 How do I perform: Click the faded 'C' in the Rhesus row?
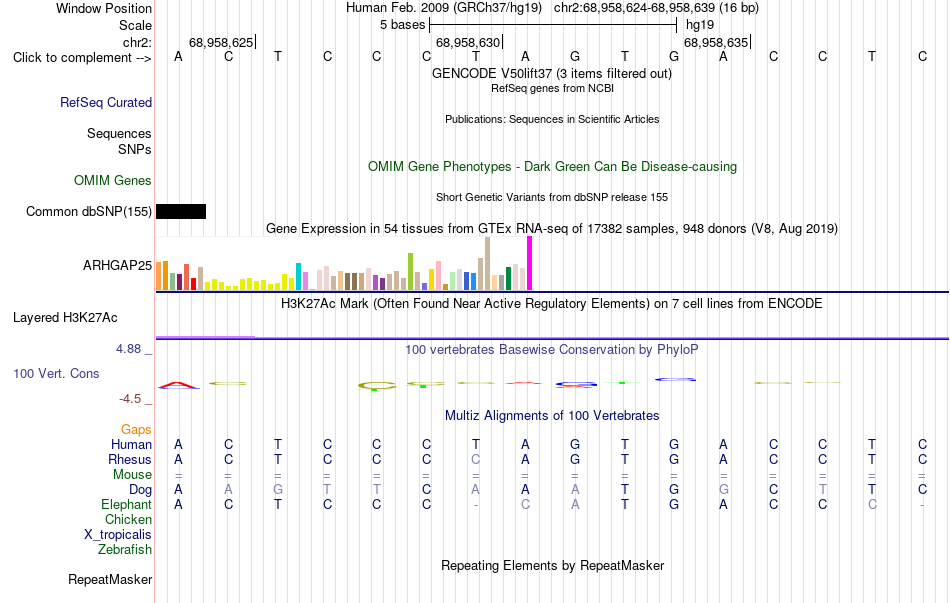[476, 460]
